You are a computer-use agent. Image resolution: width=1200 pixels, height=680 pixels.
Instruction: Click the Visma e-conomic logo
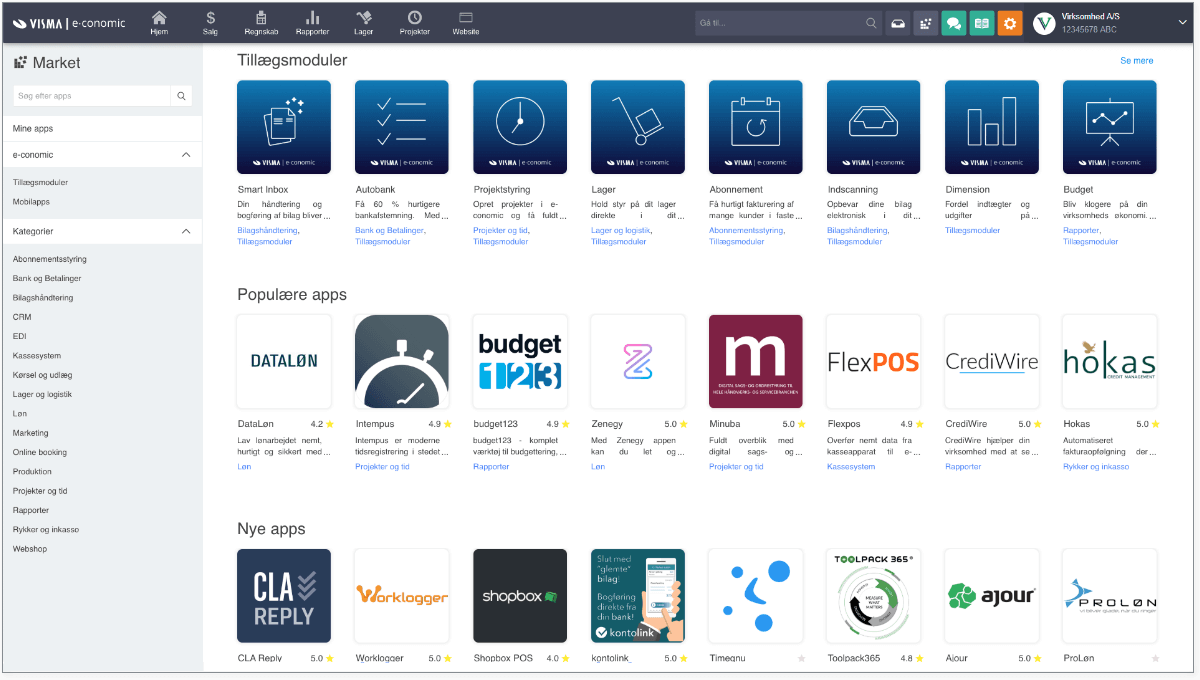[x=70, y=23]
